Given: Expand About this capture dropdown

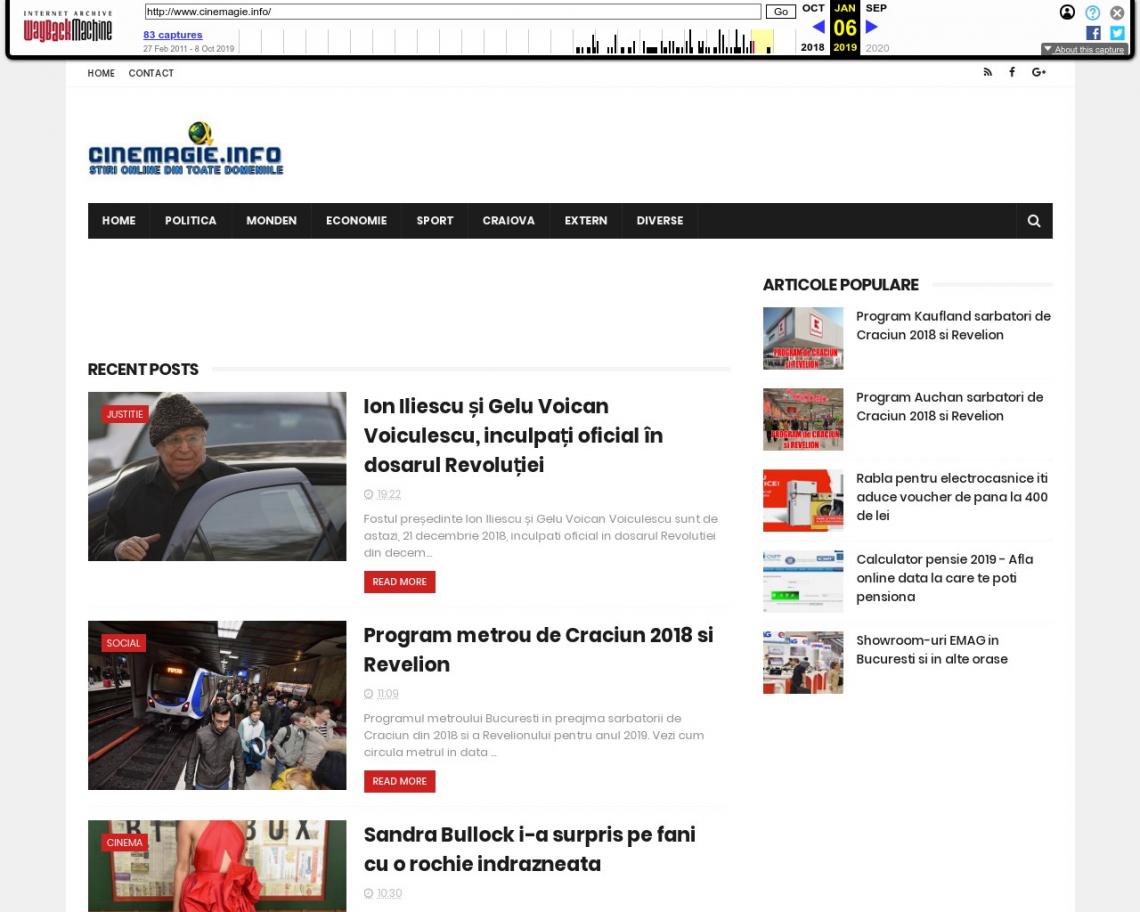Looking at the screenshot, I should [1084, 49].
